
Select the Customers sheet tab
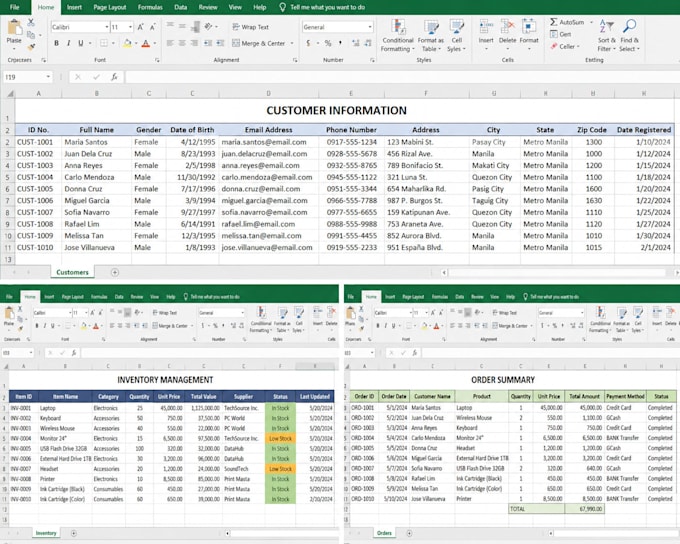tap(72, 272)
